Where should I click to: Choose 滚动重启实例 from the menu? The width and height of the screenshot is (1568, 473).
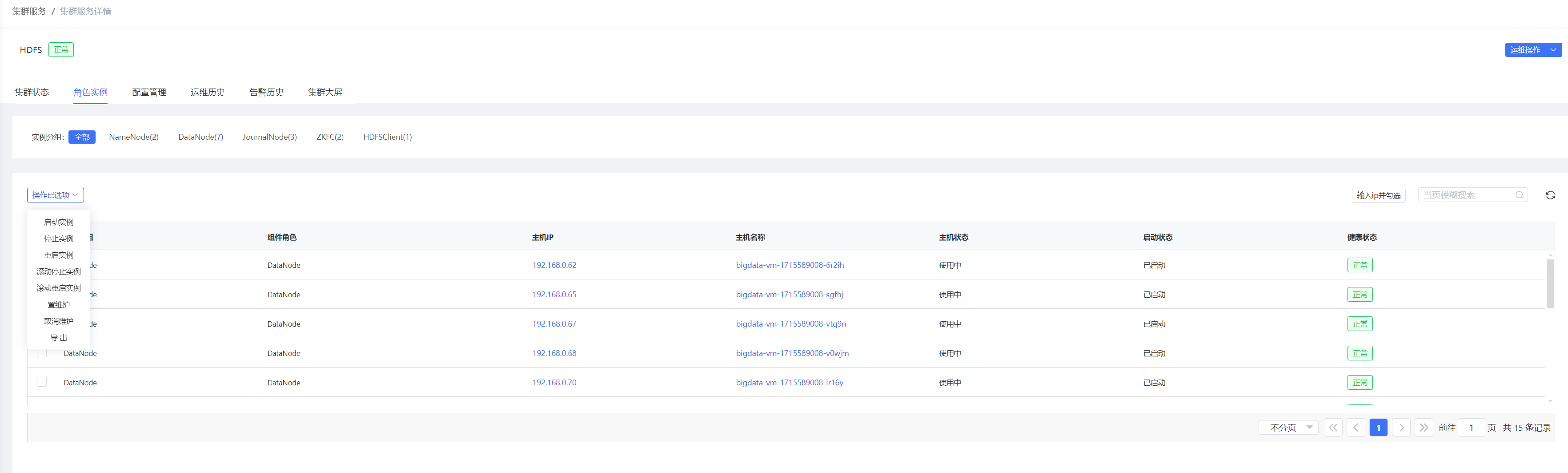pos(58,288)
